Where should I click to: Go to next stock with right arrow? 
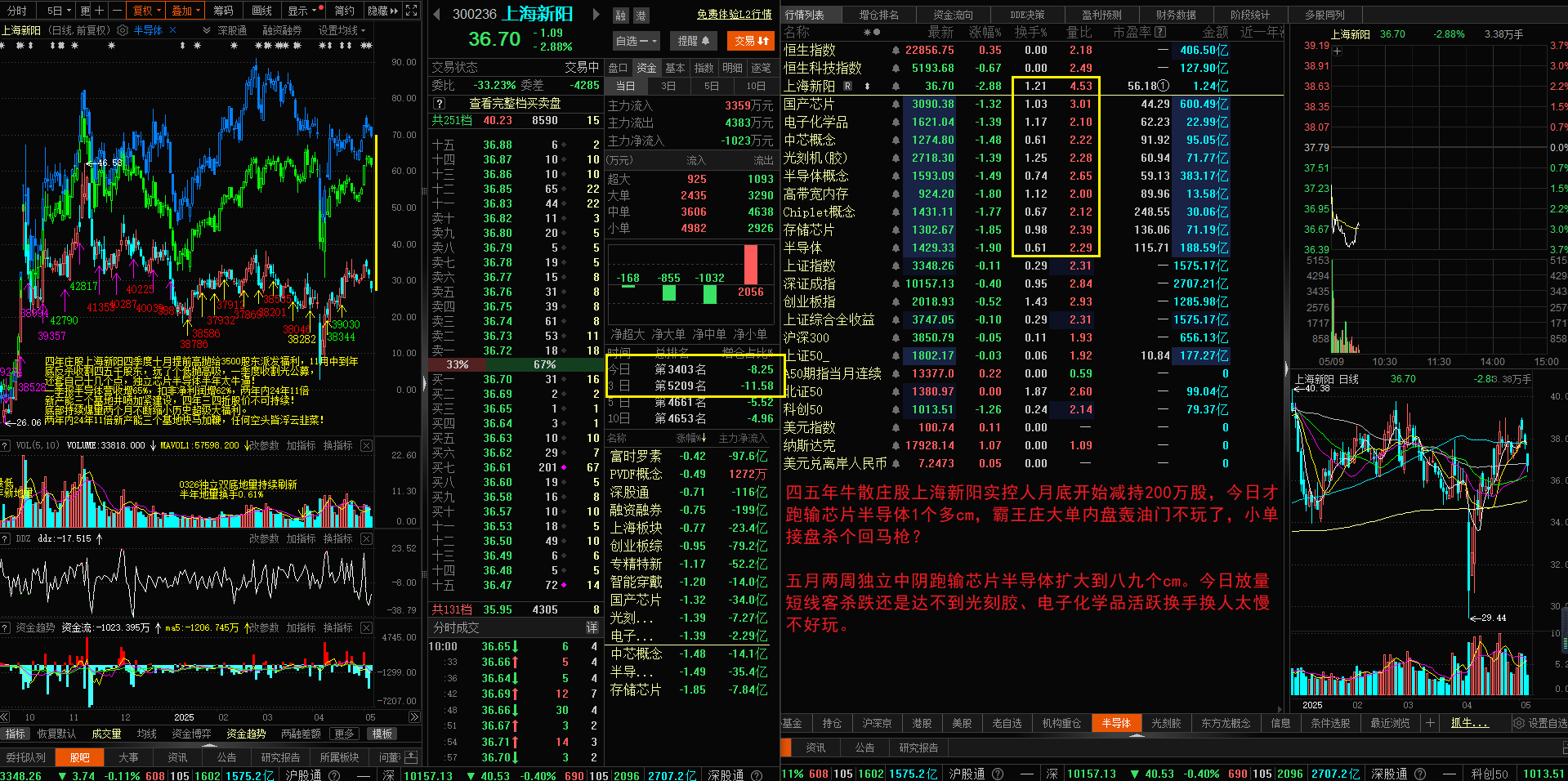tap(596, 14)
